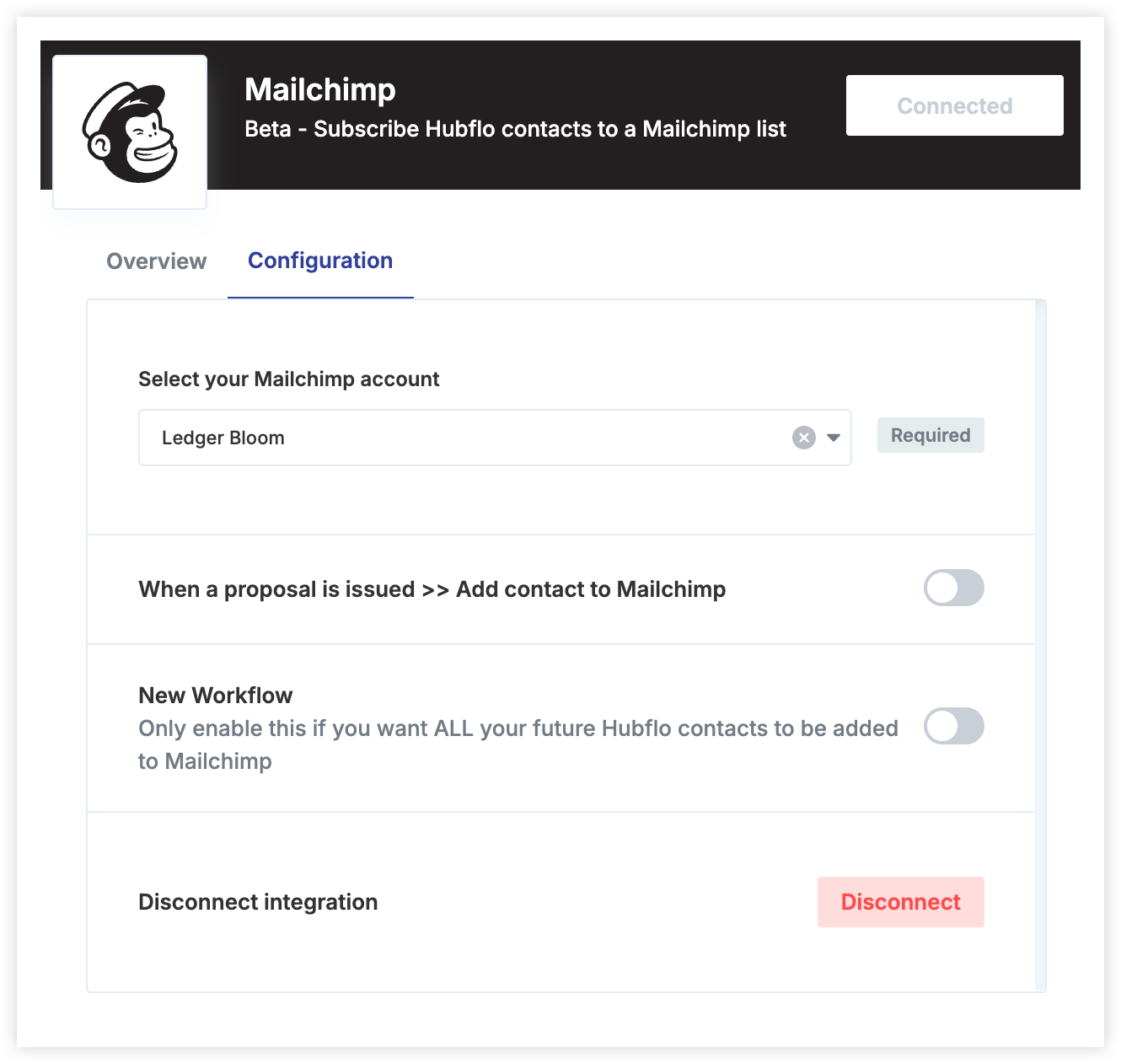Screen dimensions: 1121x1064
Task: Switch to the Overview tab
Action: click(157, 261)
